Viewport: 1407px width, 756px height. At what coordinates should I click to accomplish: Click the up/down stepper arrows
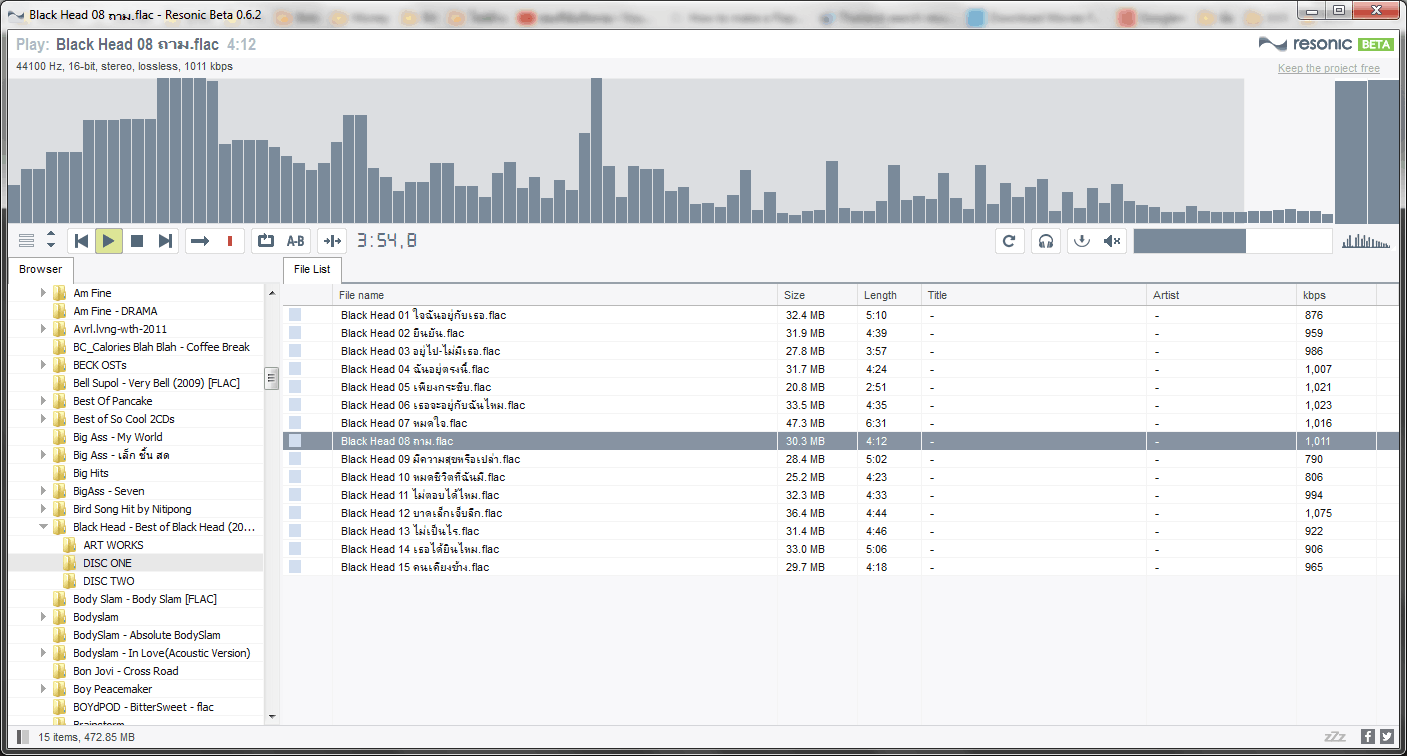pos(51,241)
